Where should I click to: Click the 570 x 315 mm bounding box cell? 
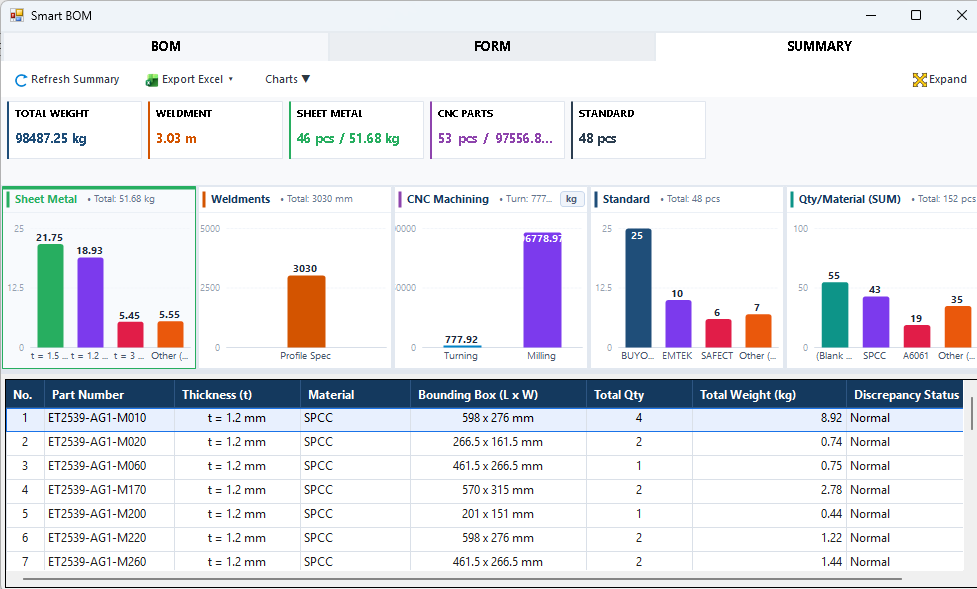498,490
